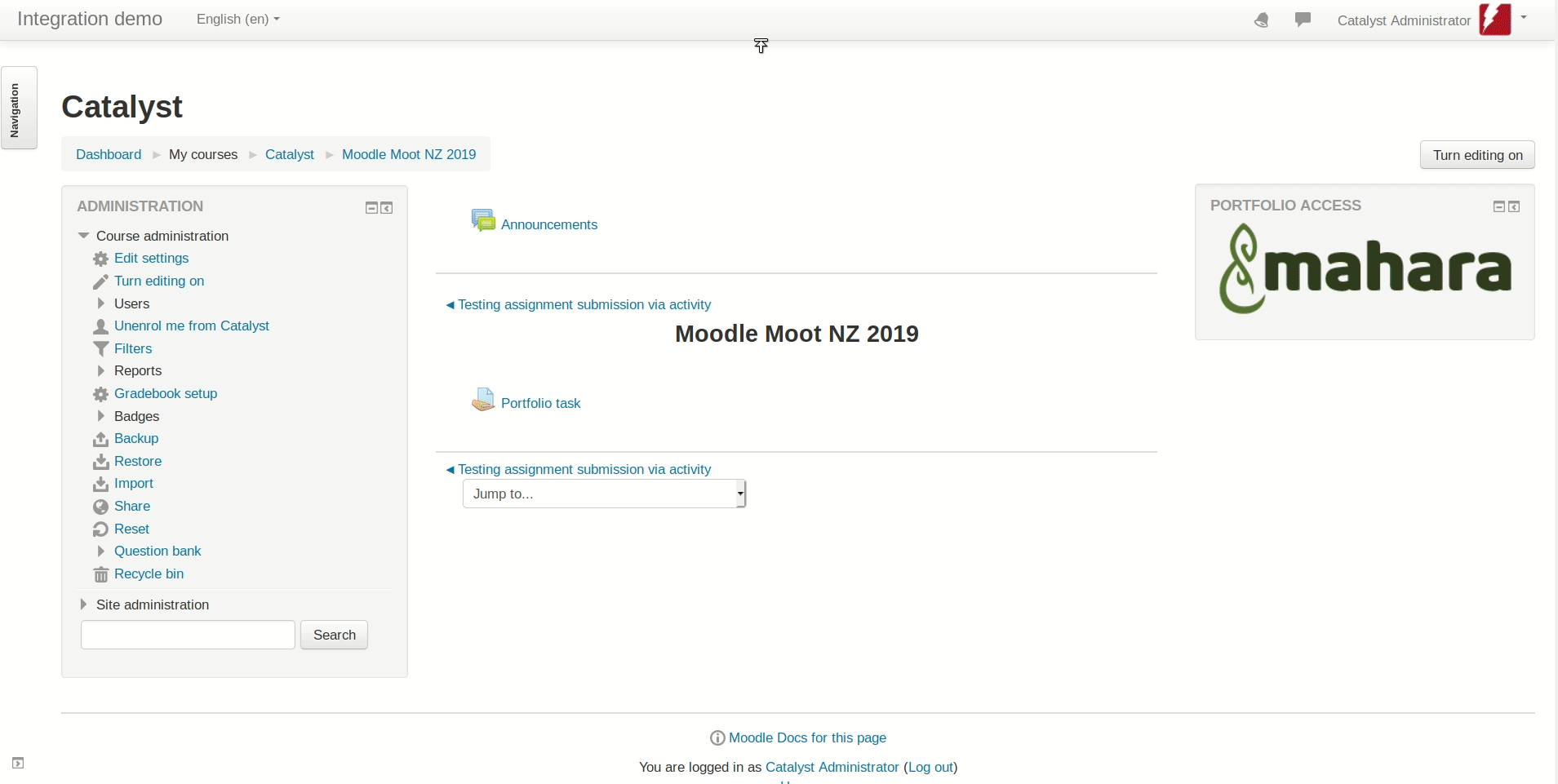
Task: Click the small dock icon at the page's bottom-left corner
Action: (x=18, y=764)
